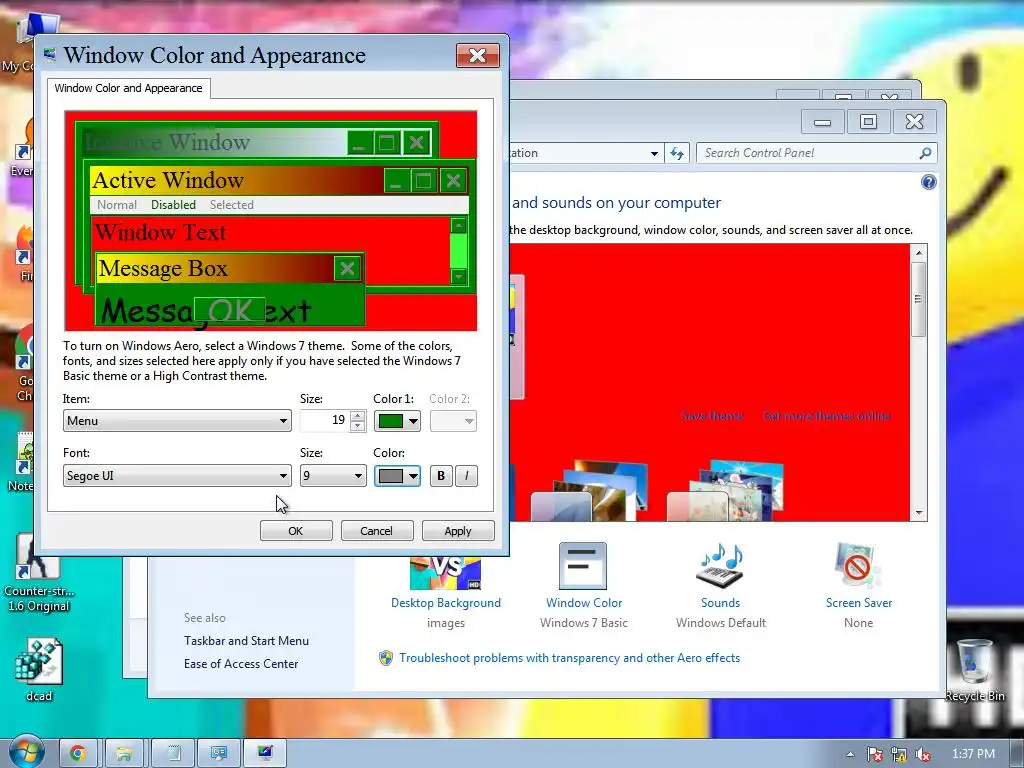Click theme list scrollbar down arrow
The width and height of the screenshot is (1024, 768).
[919, 513]
